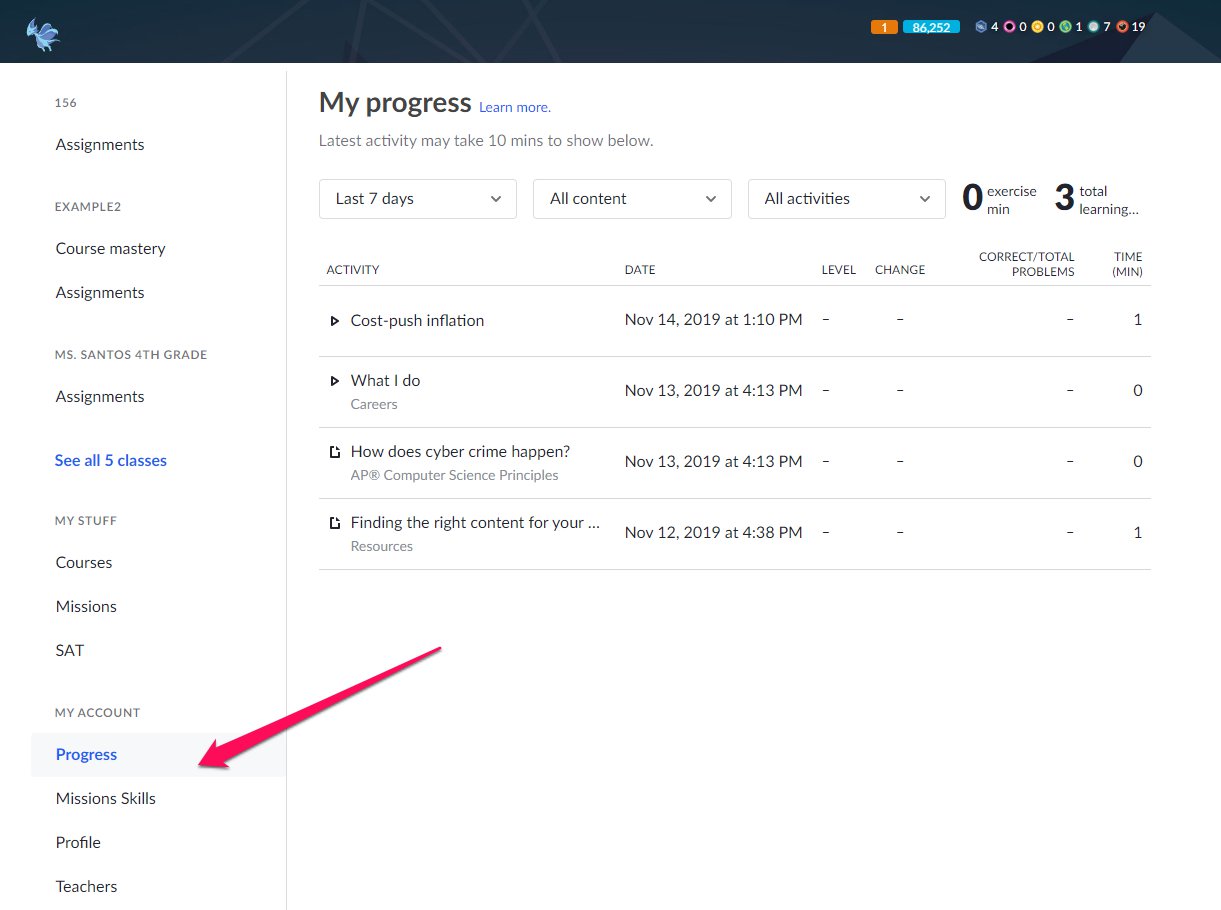Click the 0 exercise min summary
1221x910 pixels.
click(999, 199)
